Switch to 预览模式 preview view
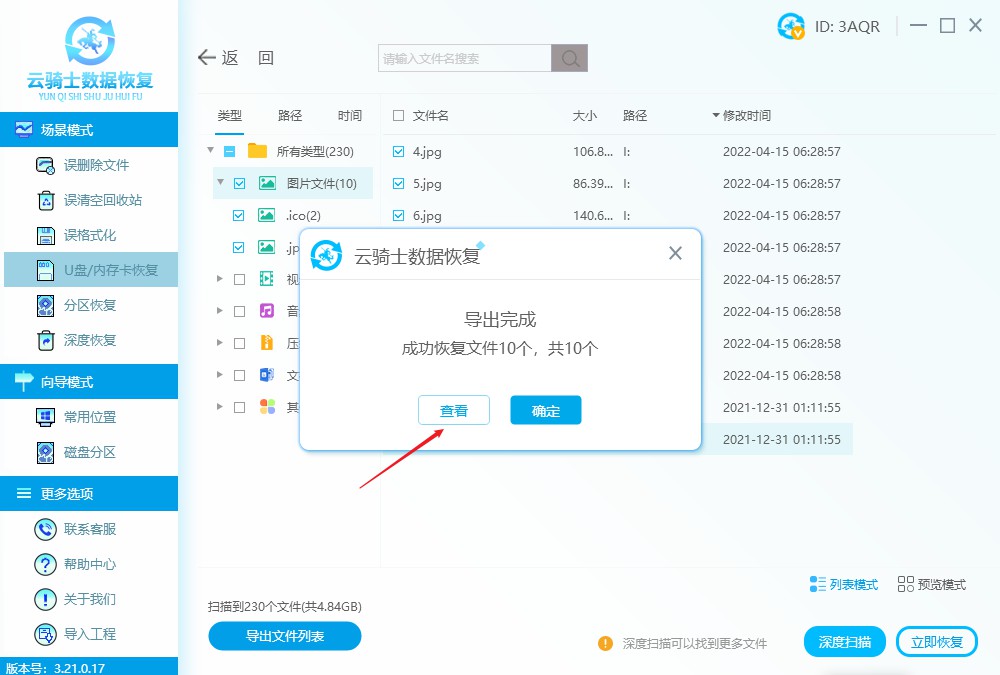Screen dimensions: 1000x675 click(x=932, y=584)
